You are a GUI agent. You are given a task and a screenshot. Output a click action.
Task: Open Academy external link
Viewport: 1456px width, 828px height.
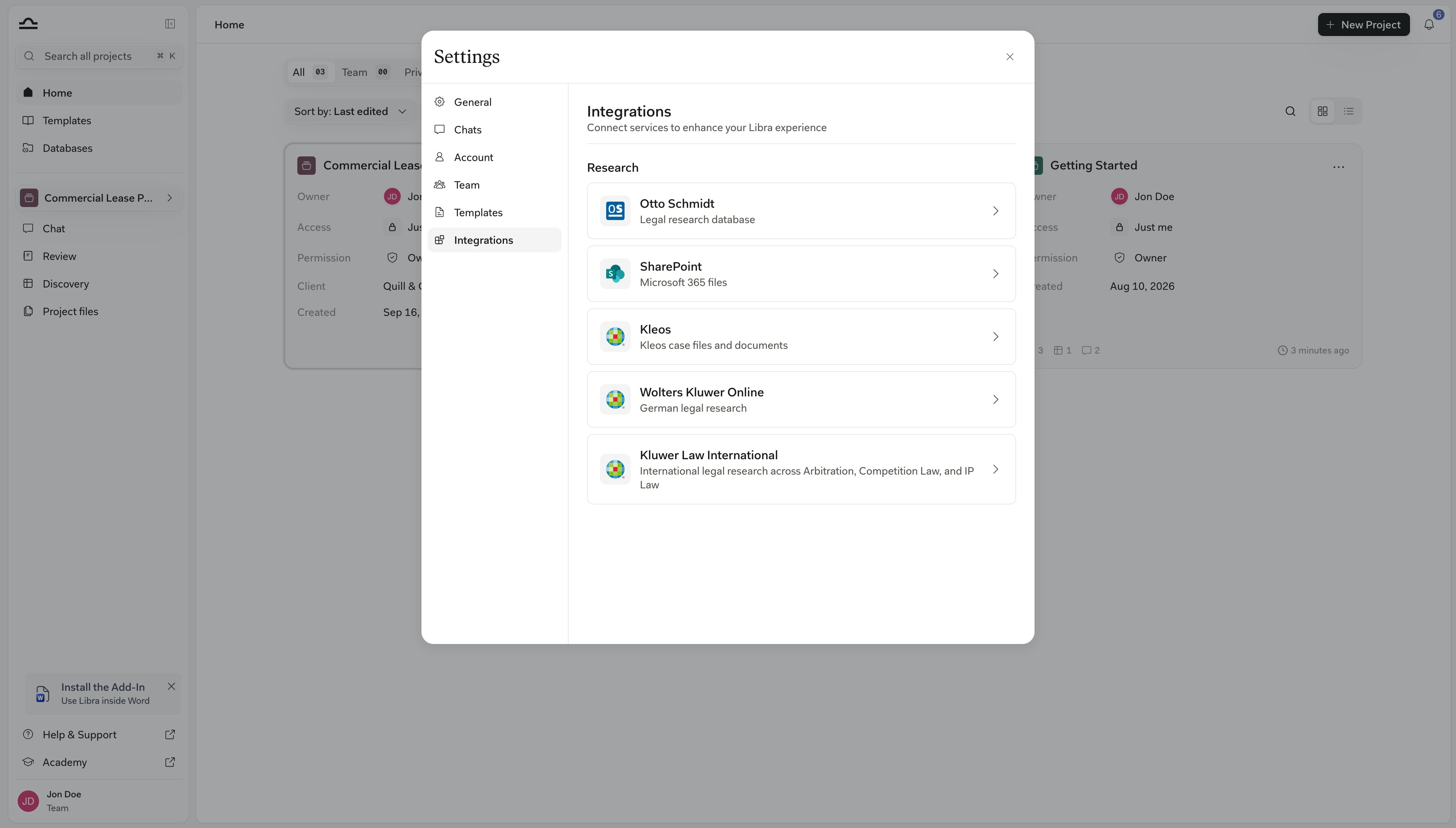pos(100,762)
